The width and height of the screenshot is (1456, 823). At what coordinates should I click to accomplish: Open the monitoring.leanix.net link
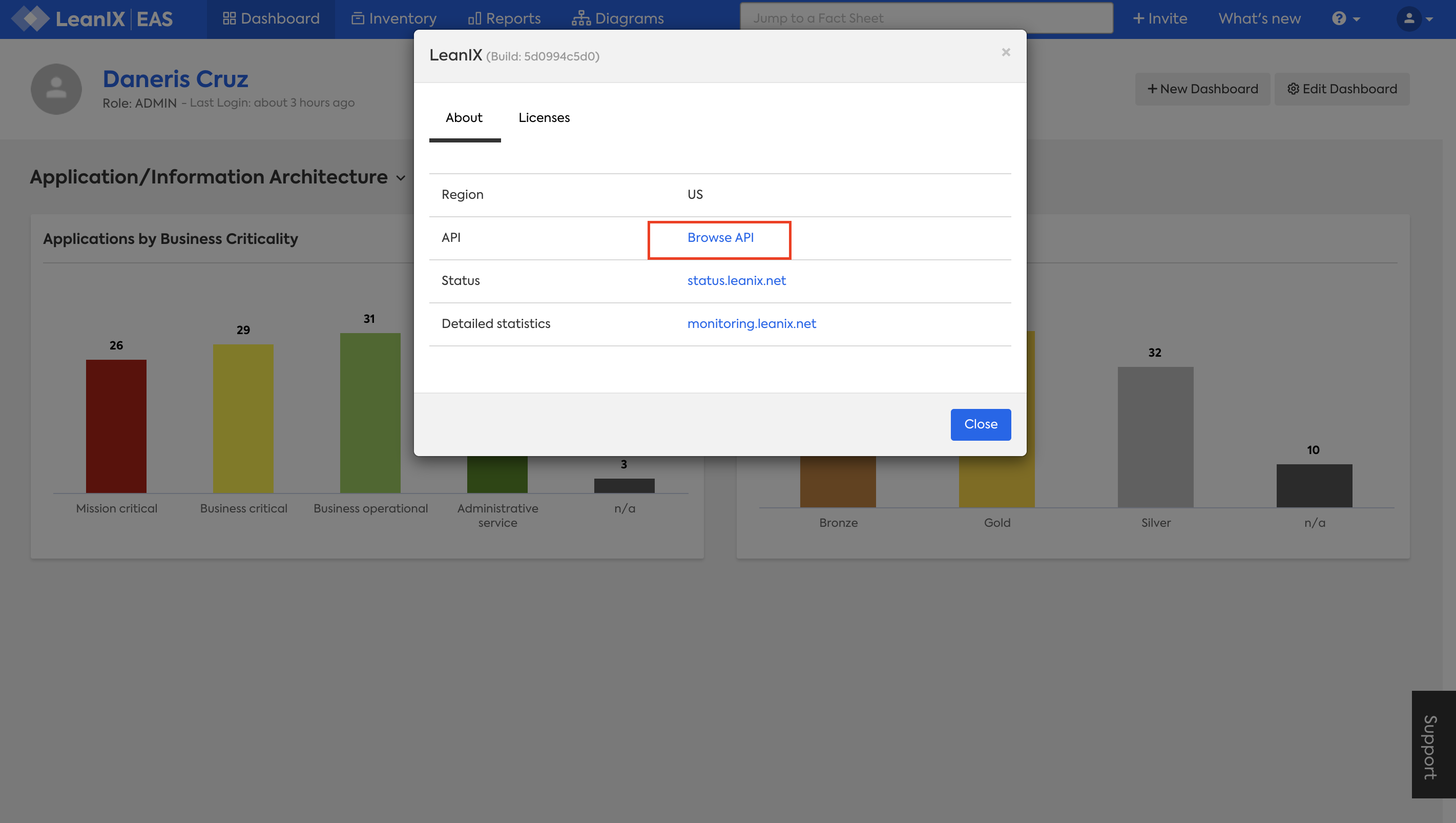point(751,323)
